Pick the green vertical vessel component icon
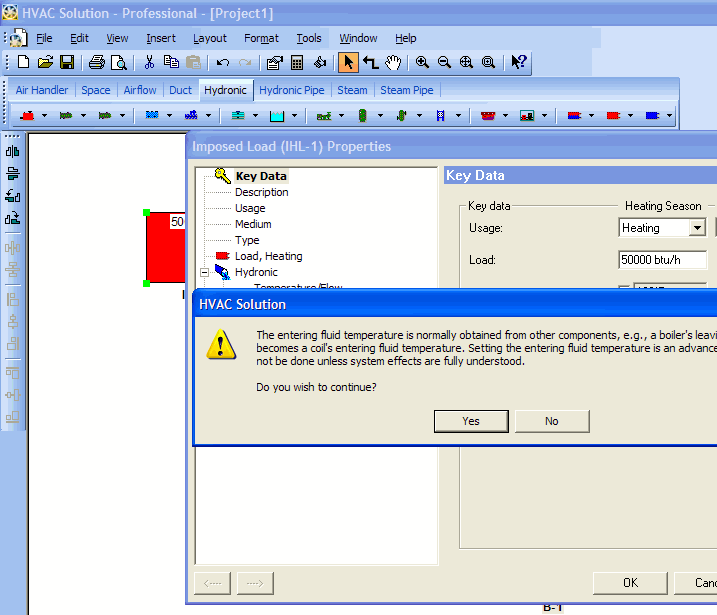The width and height of the screenshot is (717, 615). (362, 116)
